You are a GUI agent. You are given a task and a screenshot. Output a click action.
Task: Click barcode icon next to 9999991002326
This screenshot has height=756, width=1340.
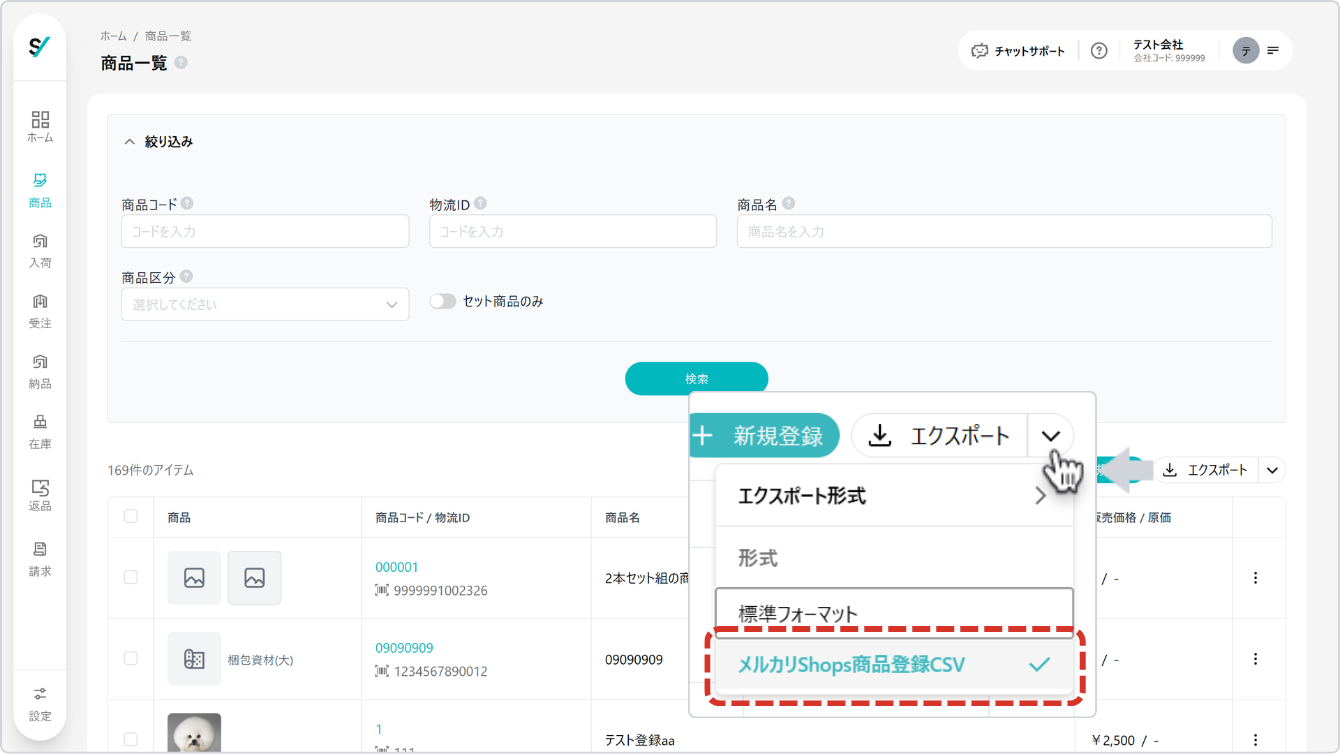coord(382,591)
